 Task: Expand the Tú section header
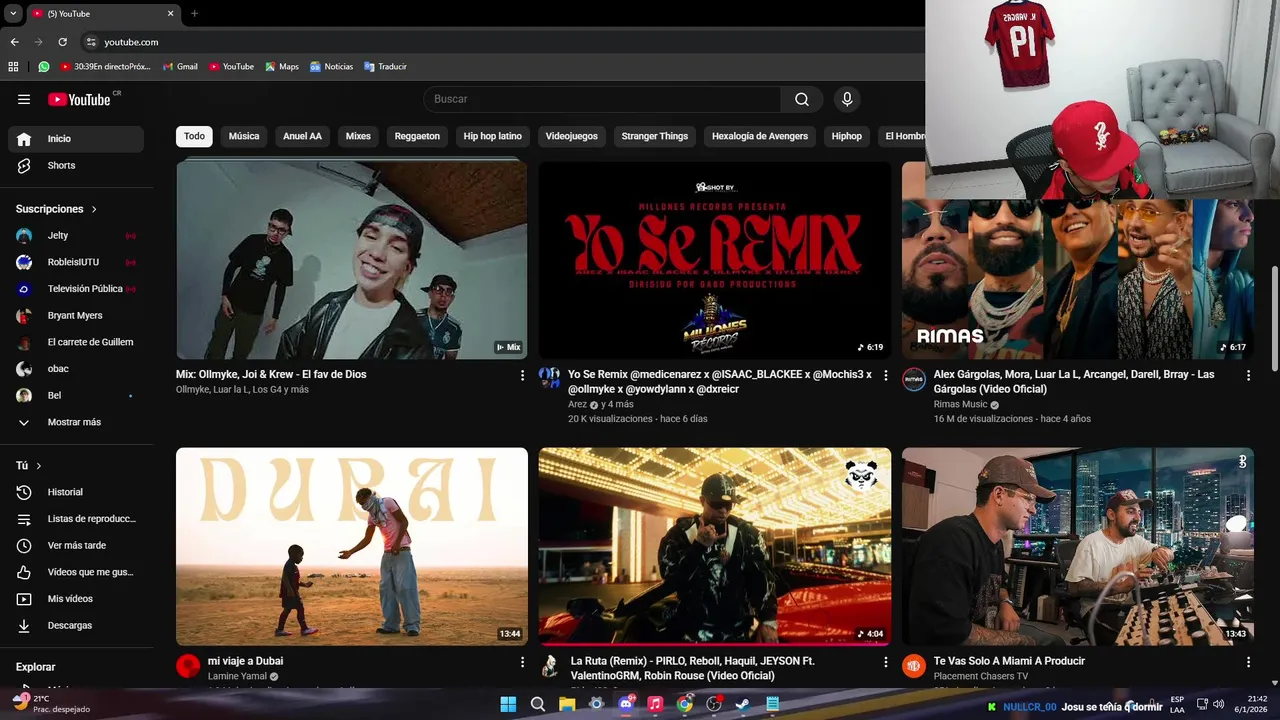[29, 466]
